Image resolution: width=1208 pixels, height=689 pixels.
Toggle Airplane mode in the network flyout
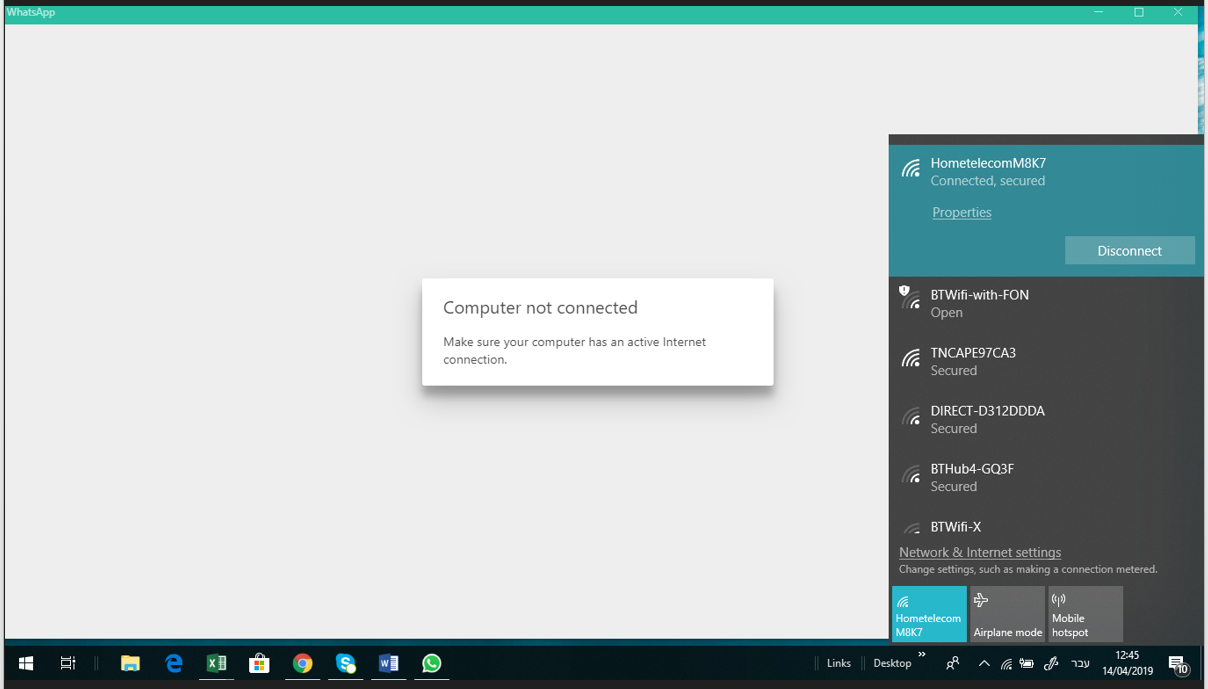(x=1007, y=613)
